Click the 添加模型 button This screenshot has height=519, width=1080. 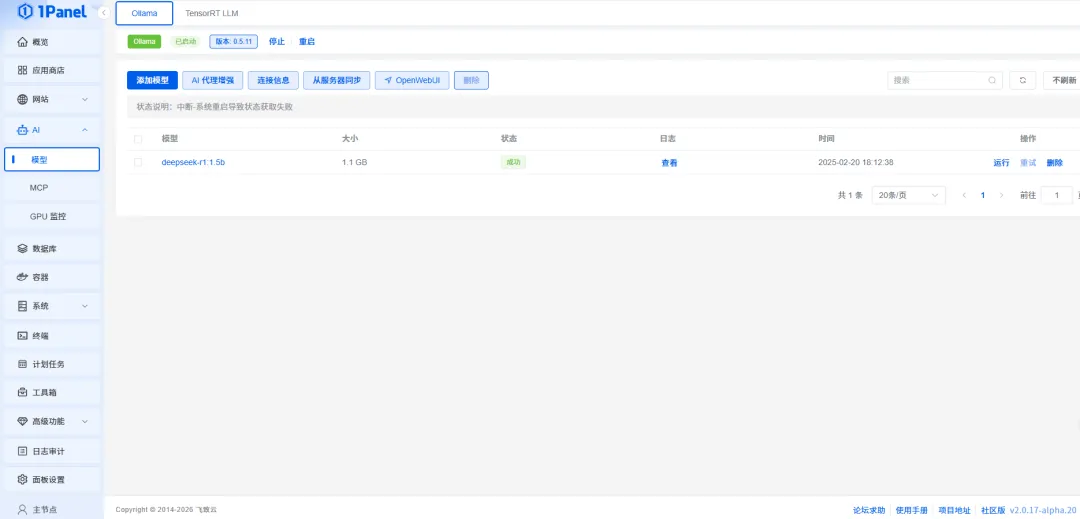coord(152,81)
